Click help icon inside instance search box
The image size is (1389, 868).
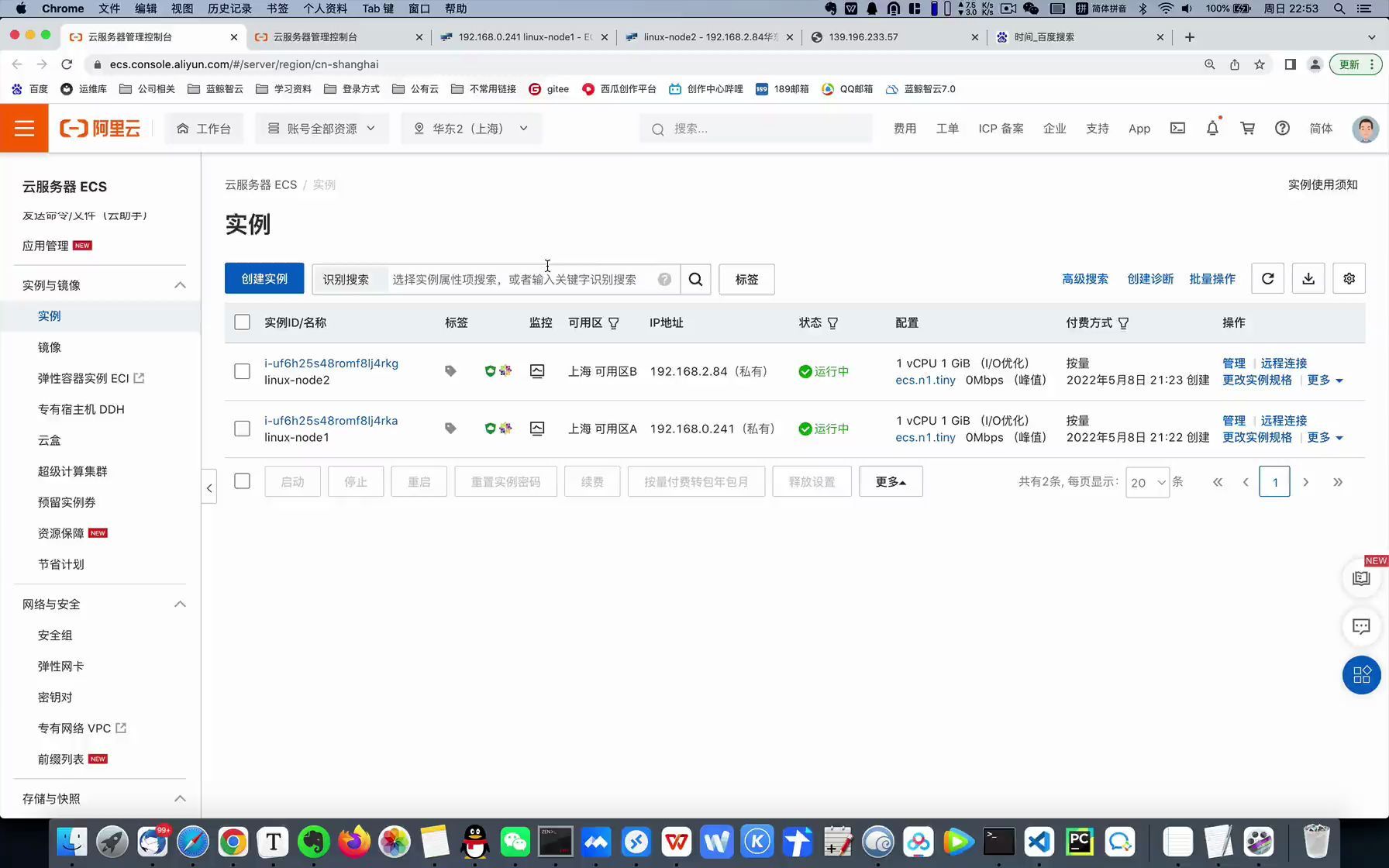pyautogui.click(x=664, y=279)
